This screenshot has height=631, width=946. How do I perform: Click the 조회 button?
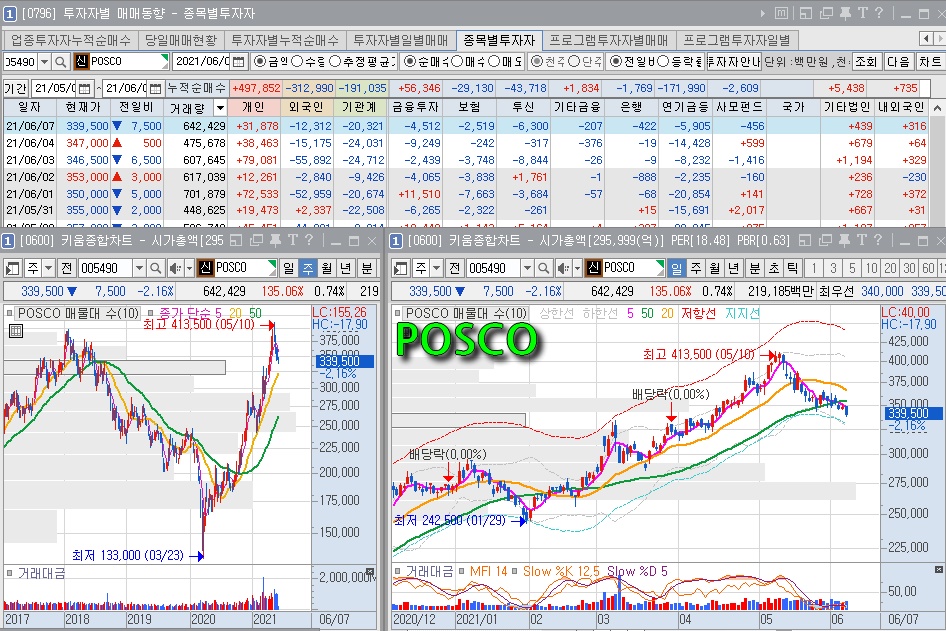tap(866, 62)
